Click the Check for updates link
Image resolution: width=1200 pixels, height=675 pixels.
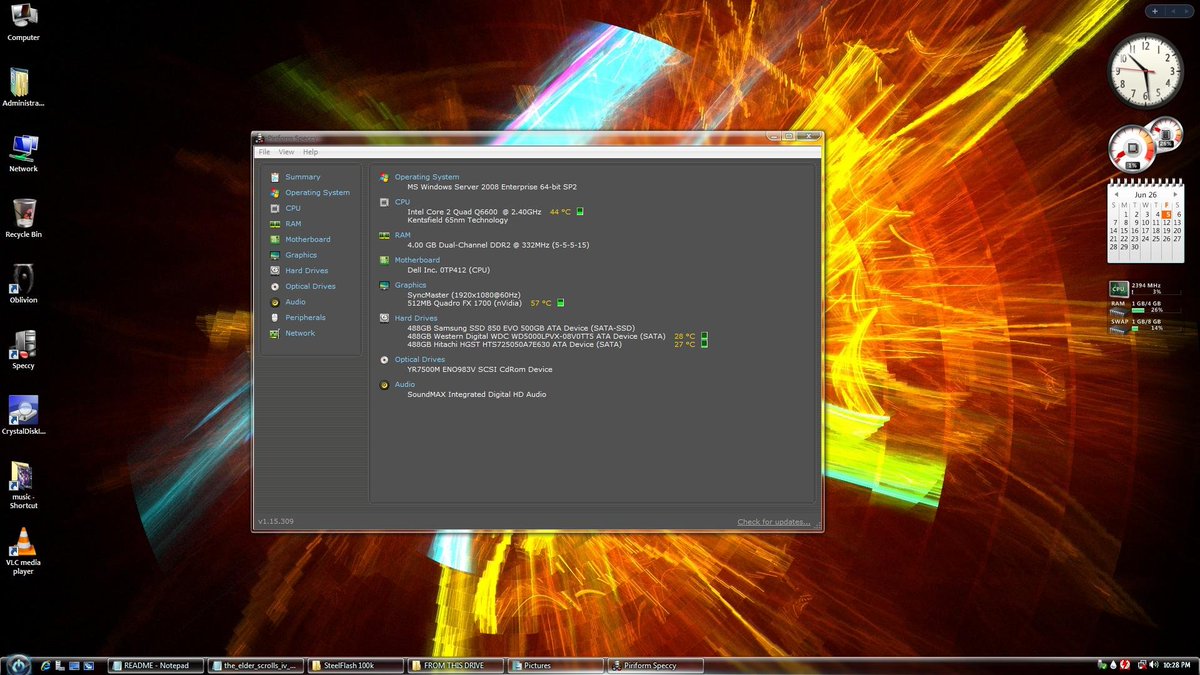tap(774, 522)
